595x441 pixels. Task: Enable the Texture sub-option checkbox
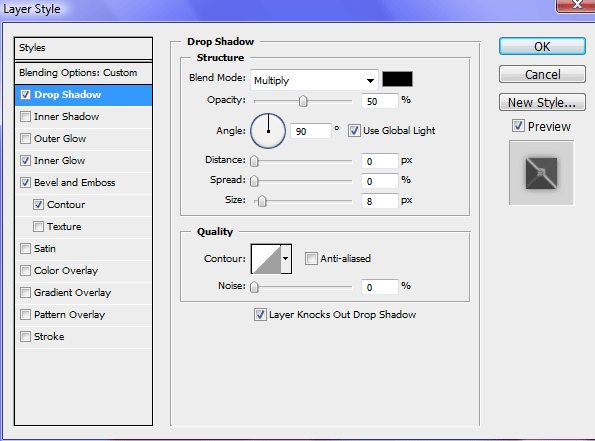click(38, 227)
